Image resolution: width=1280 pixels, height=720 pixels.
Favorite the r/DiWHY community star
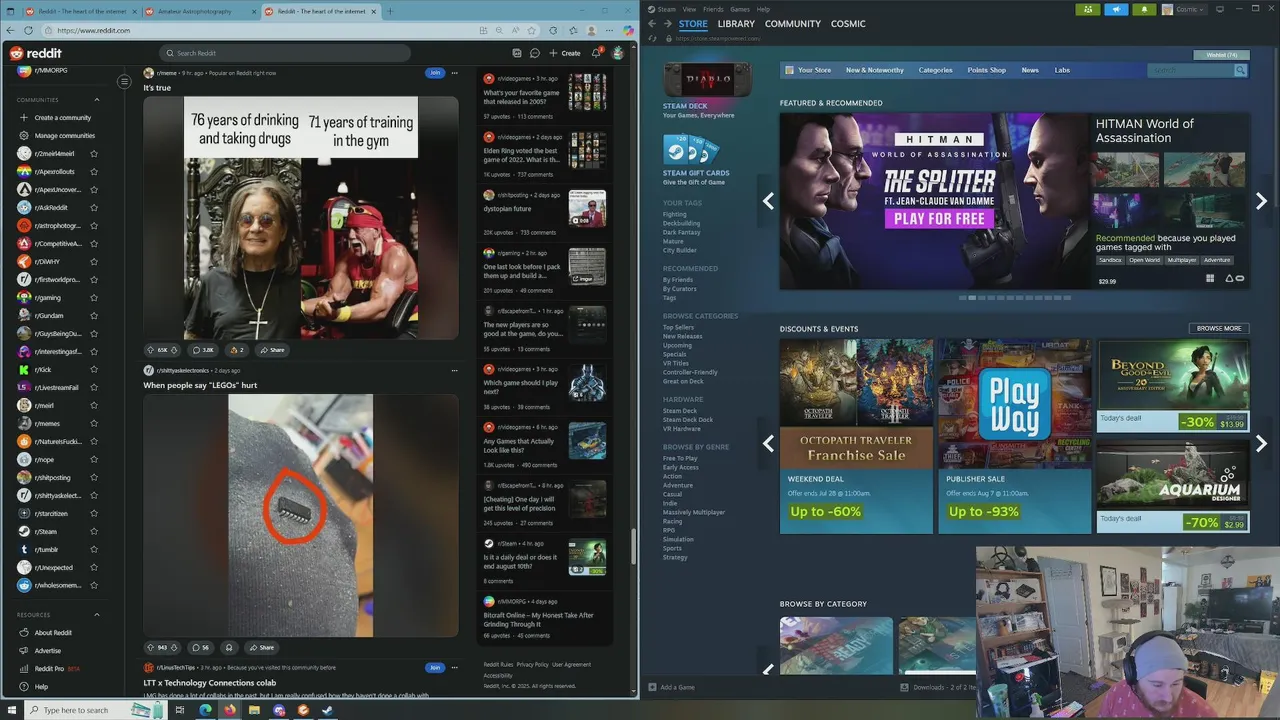(x=94, y=261)
